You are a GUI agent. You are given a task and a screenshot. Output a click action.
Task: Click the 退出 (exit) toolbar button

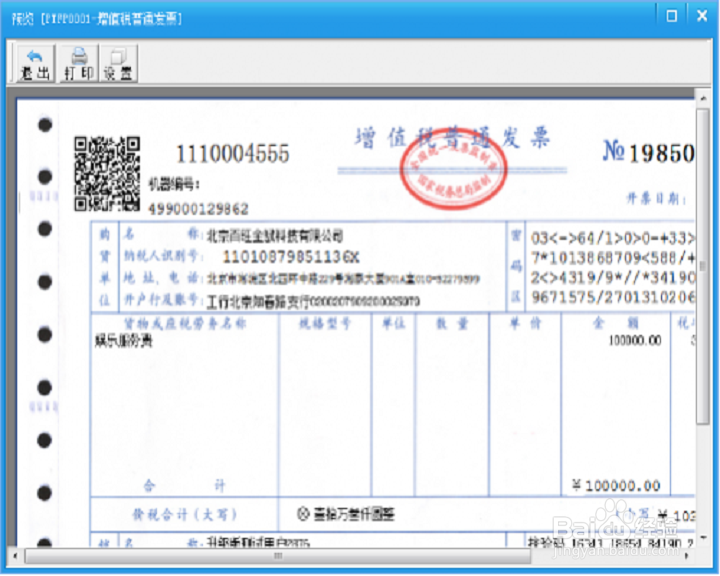click(x=35, y=64)
